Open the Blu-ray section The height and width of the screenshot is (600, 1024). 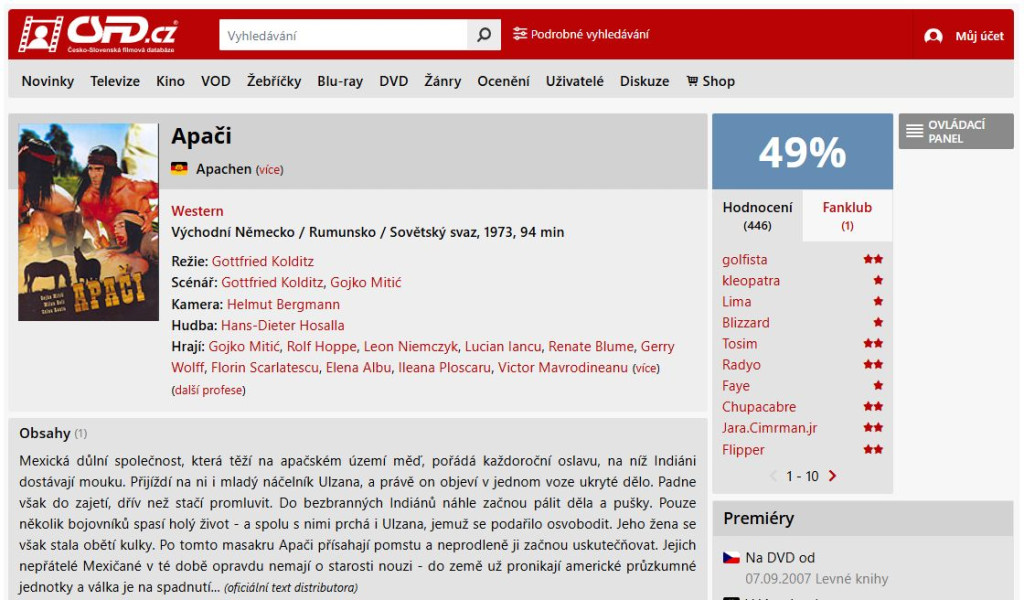point(340,81)
